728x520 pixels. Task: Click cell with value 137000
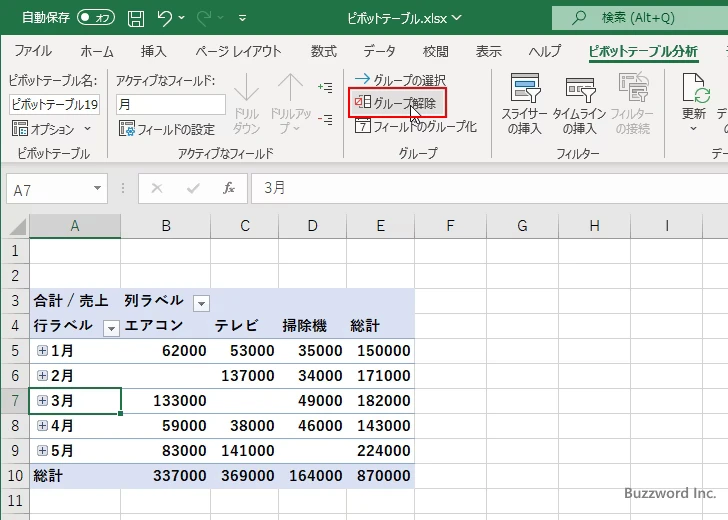(x=245, y=375)
